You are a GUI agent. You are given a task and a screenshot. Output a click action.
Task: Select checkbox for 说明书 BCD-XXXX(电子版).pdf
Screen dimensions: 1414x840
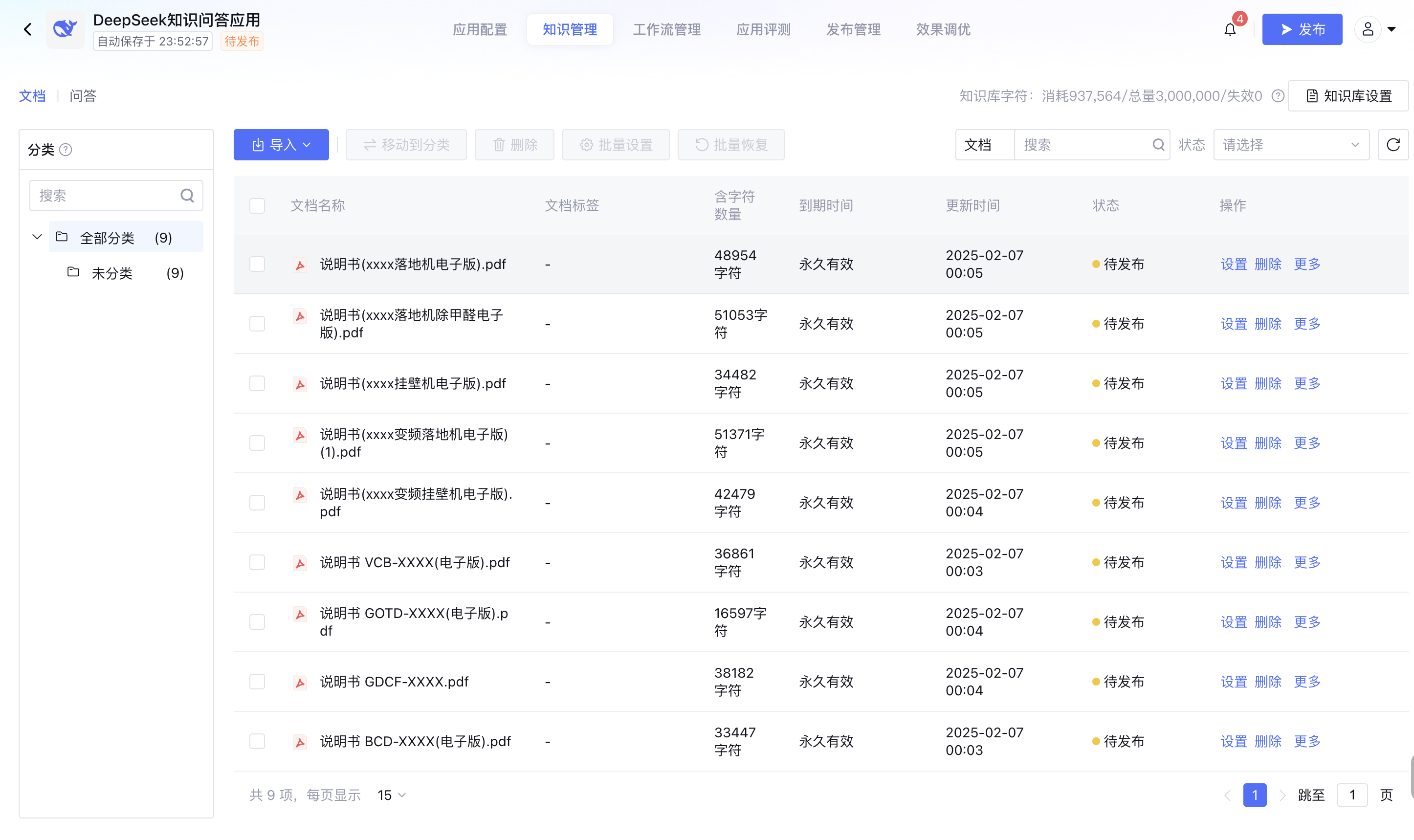257,742
